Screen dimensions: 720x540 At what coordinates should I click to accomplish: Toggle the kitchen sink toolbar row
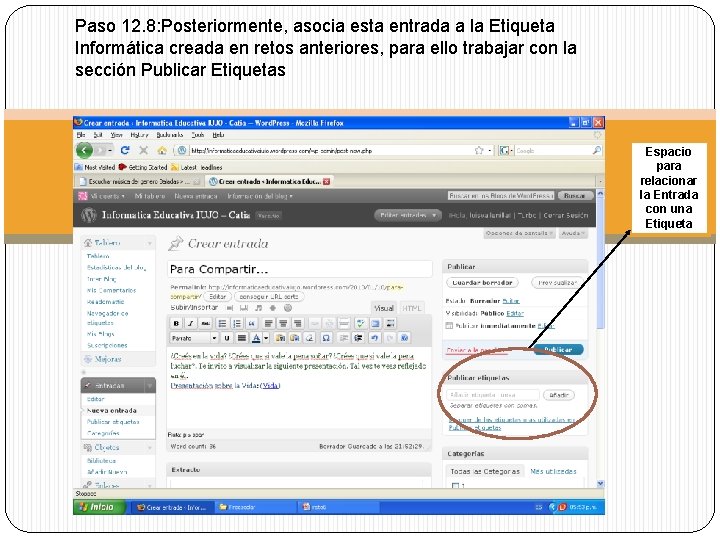(x=390, y=324)
